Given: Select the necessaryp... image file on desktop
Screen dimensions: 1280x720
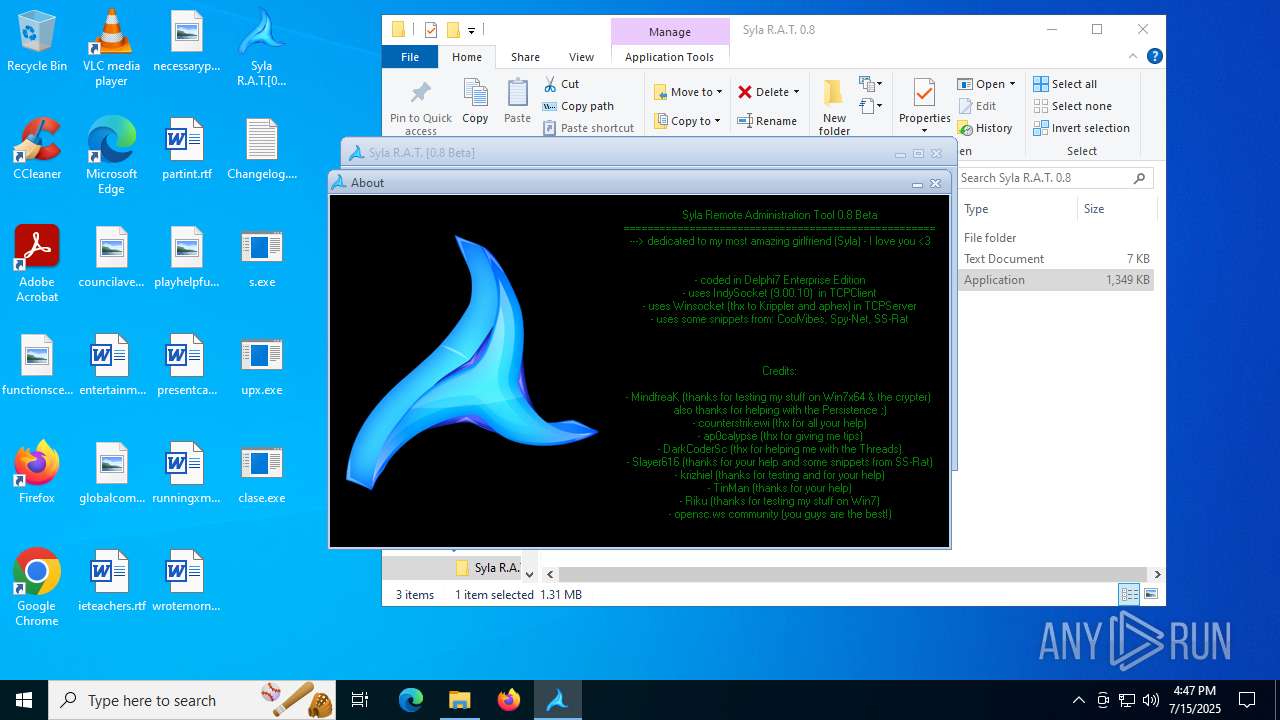Looking at the screenshot, I should pos(186,42).
